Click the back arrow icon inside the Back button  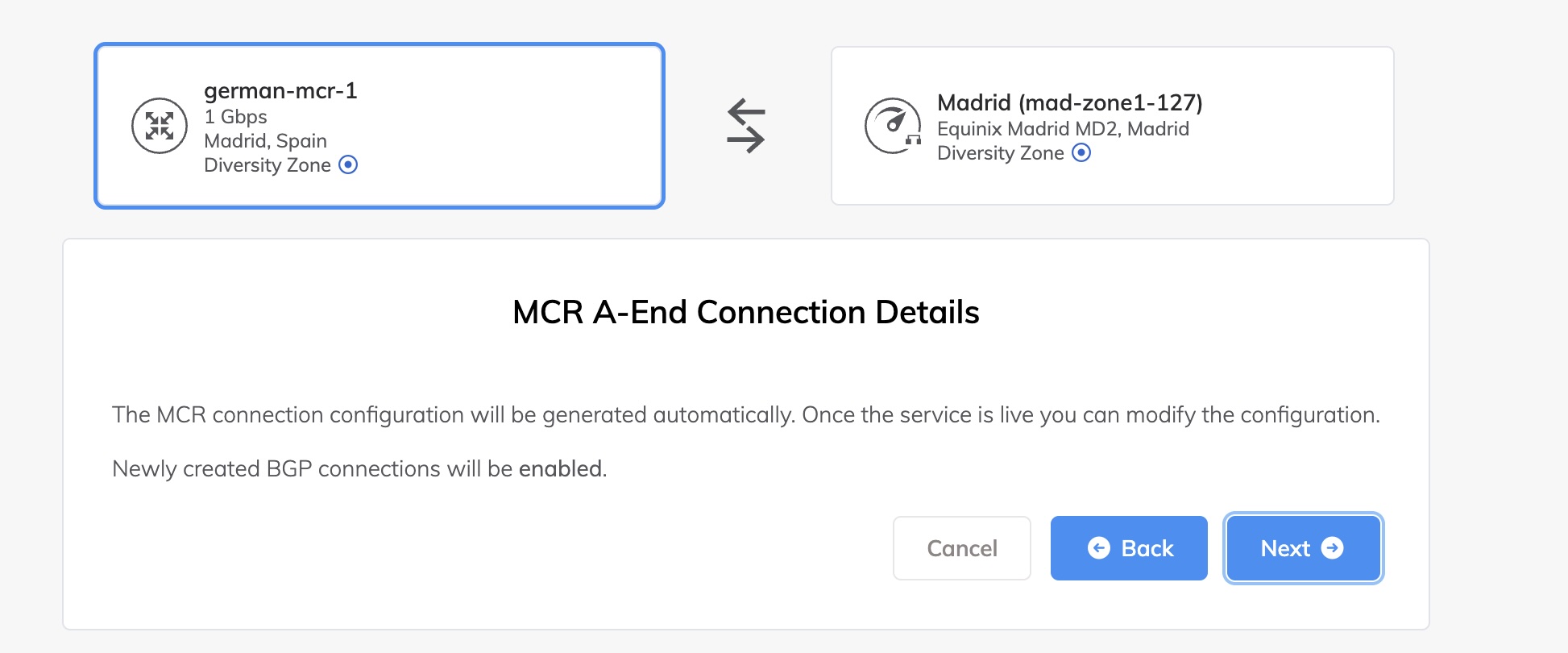(1101, 548)
